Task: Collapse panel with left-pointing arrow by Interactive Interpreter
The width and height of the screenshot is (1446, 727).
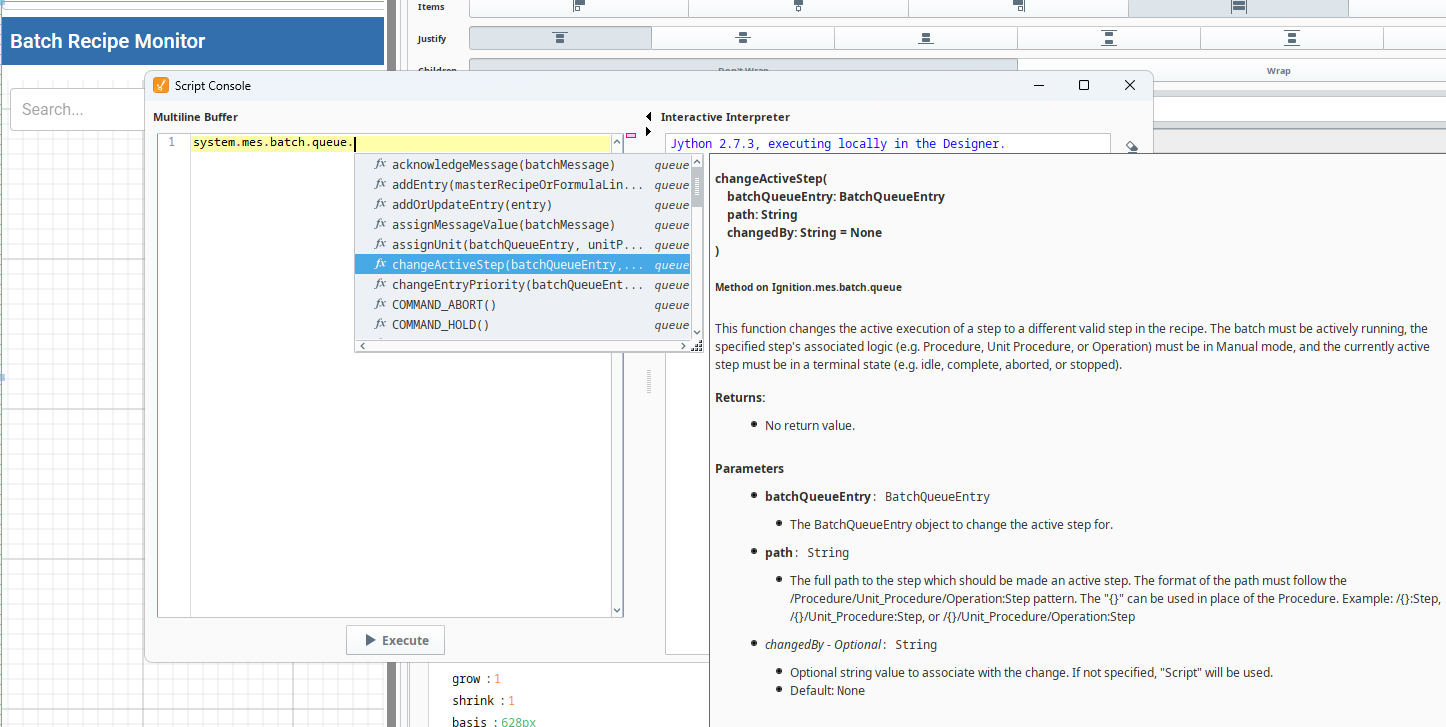Action: [648, 117]
